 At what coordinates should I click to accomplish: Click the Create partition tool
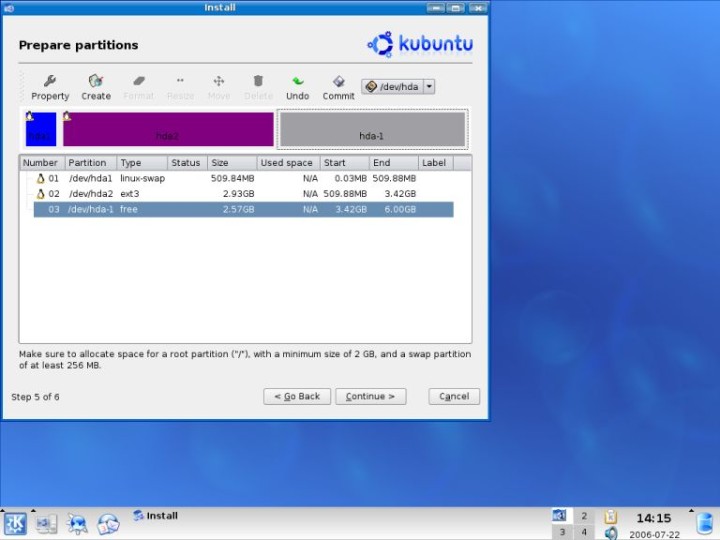(x=96, y=87)
